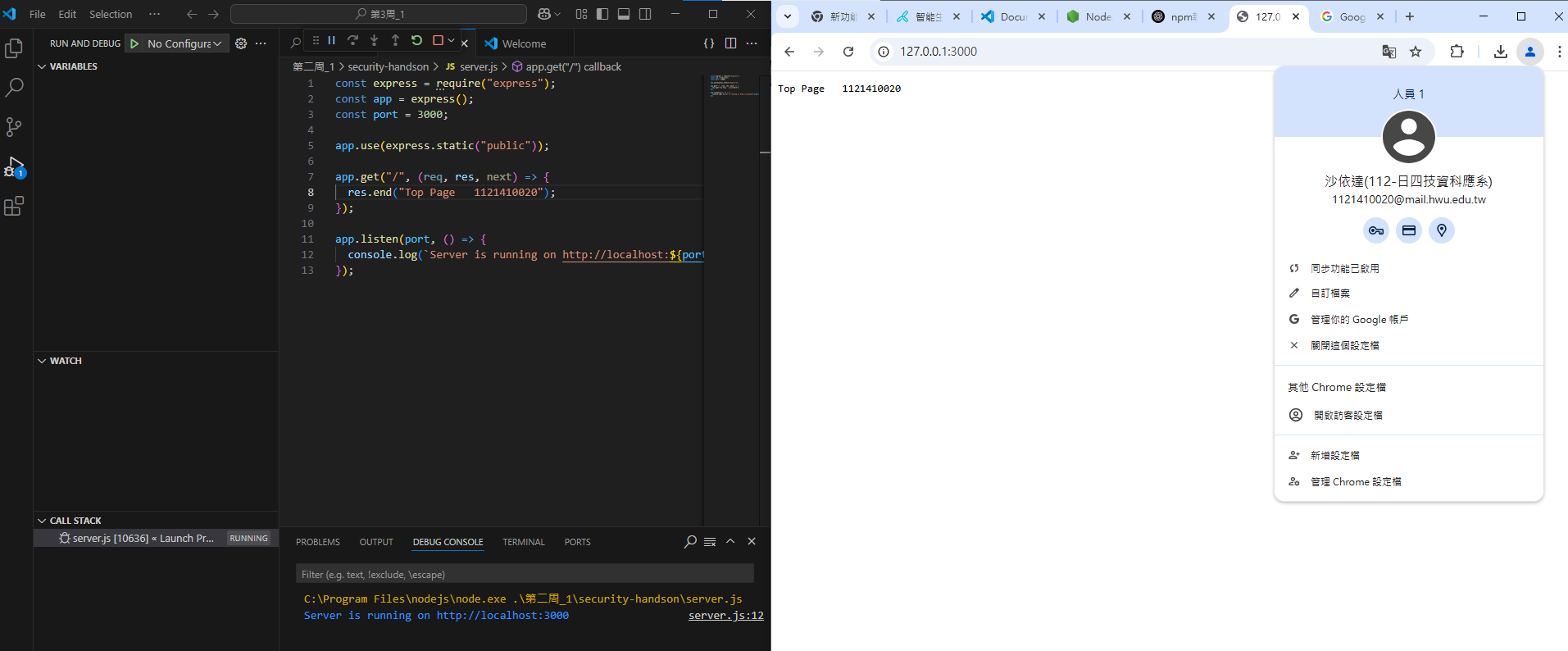1568x651 pixels.
Task: Open the Extensions view in activity bar
Action: coord(14,207)
